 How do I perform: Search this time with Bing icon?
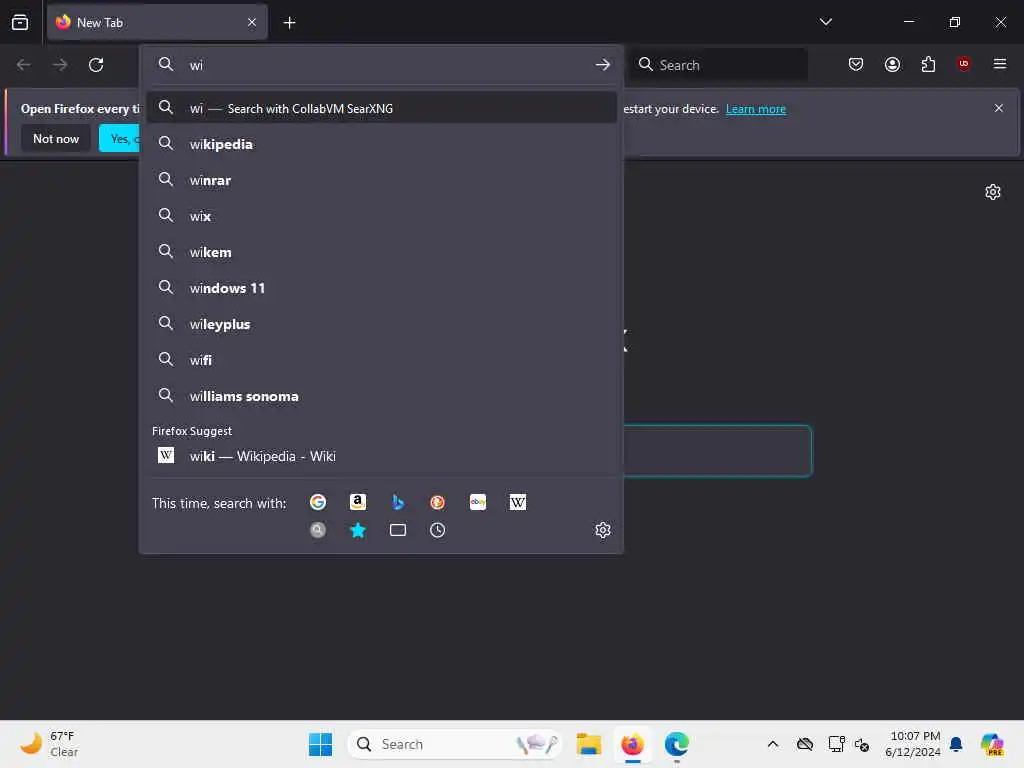click(398, 502)
